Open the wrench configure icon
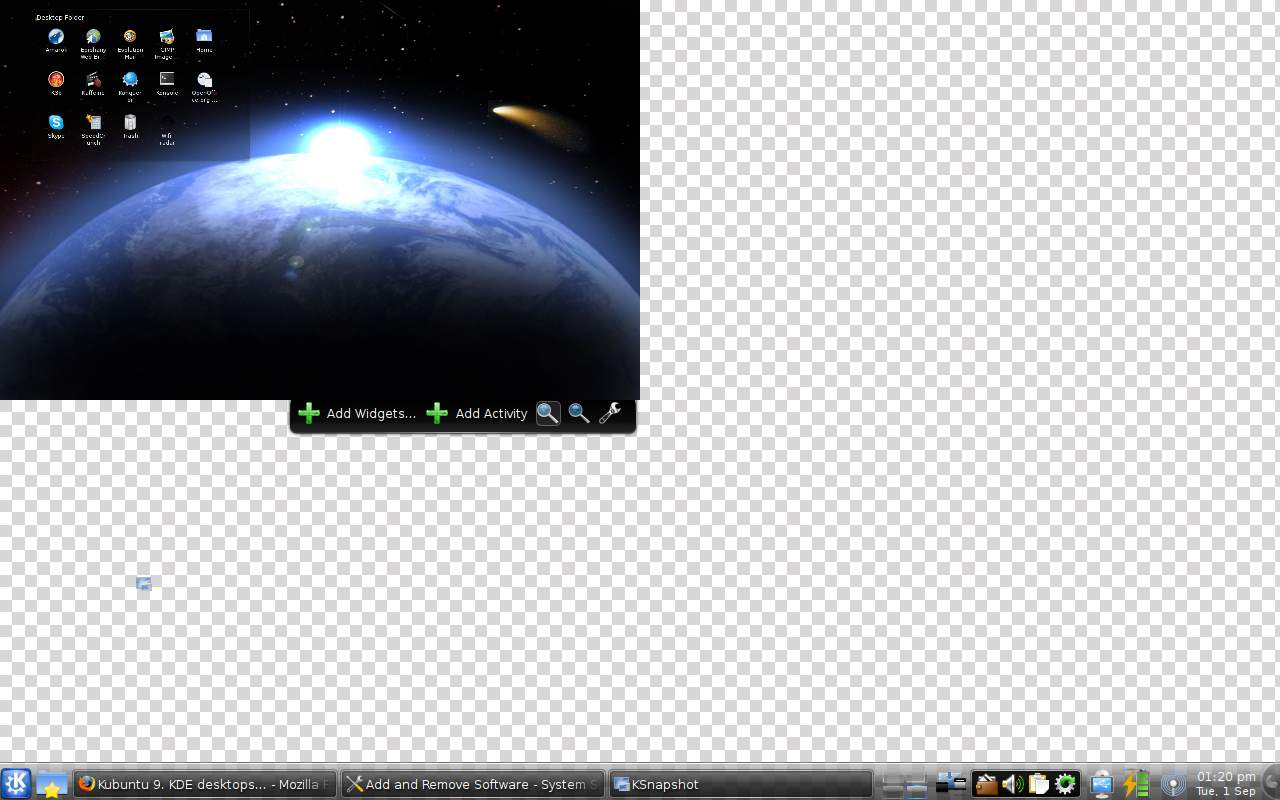Viewport: 1280px width, 800px height. 610,413
